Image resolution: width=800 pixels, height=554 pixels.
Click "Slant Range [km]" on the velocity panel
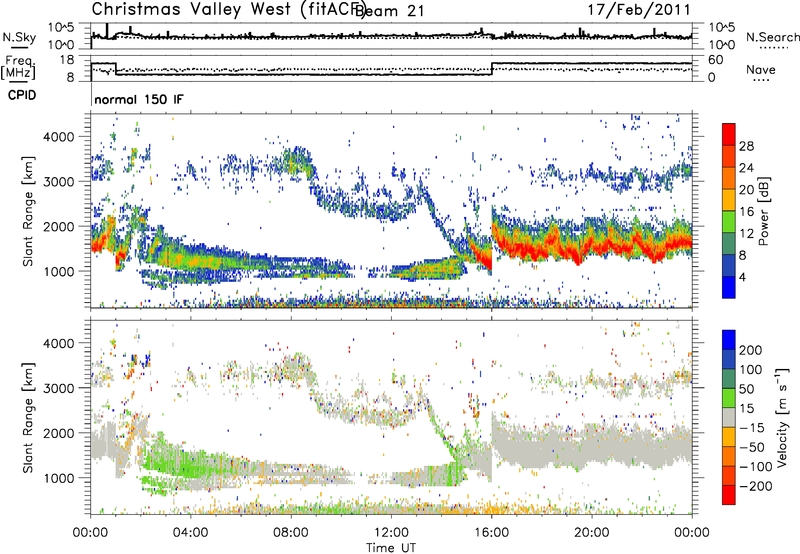[x=28, y=417]
